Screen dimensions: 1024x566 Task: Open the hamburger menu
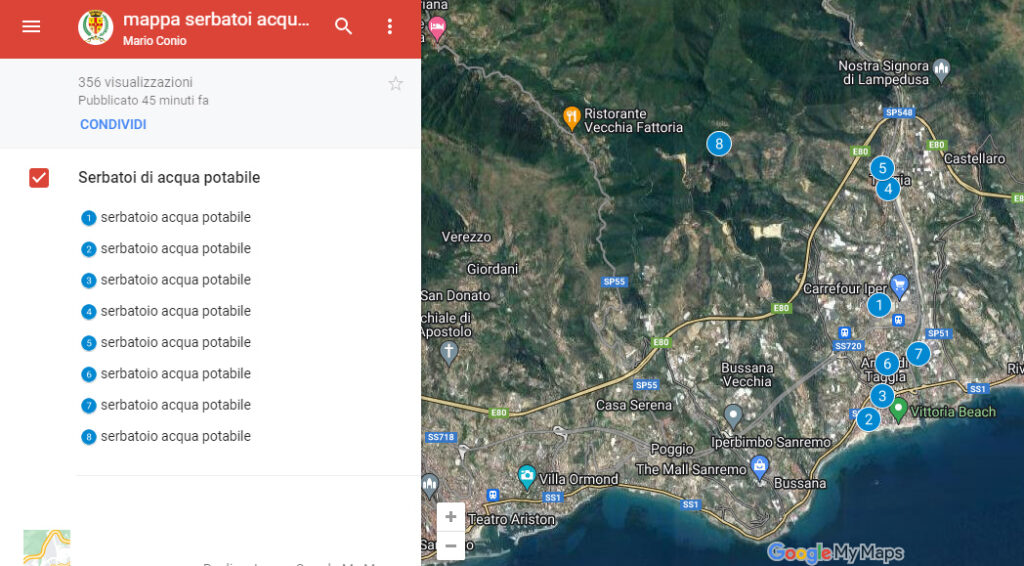[31, 27]
